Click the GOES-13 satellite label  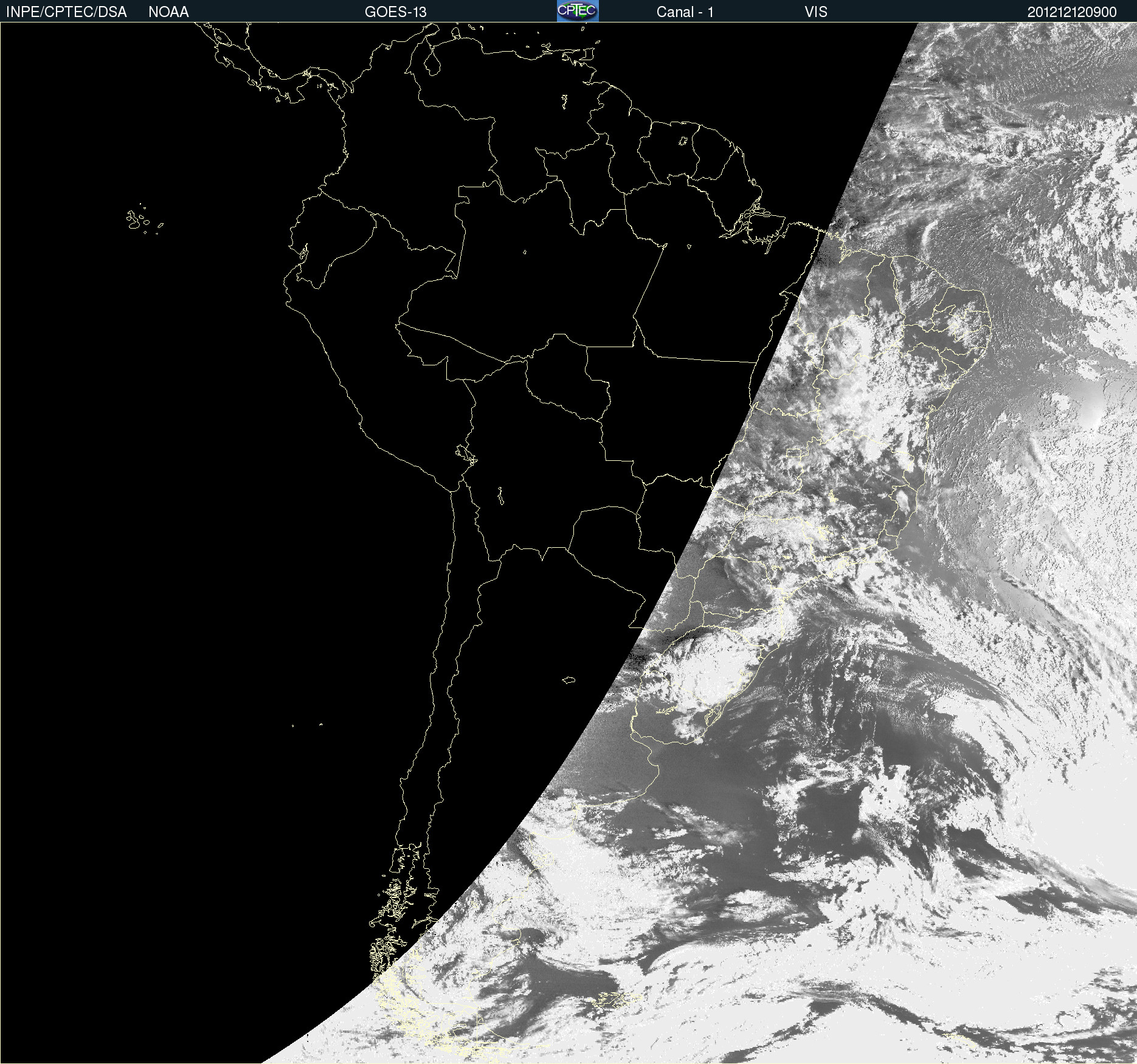click(395, 12)
